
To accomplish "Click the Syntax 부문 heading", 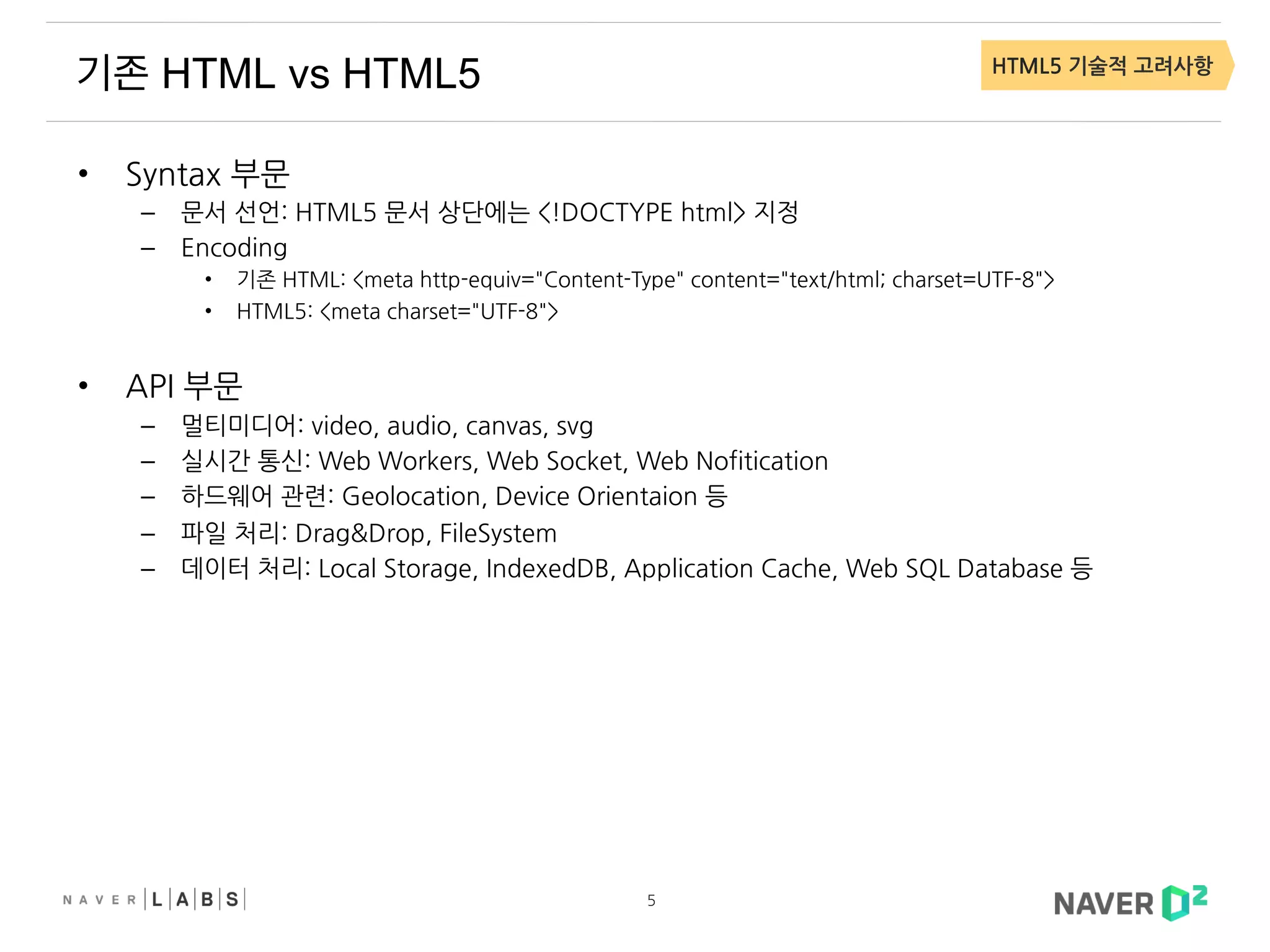I will click(207, 174).
